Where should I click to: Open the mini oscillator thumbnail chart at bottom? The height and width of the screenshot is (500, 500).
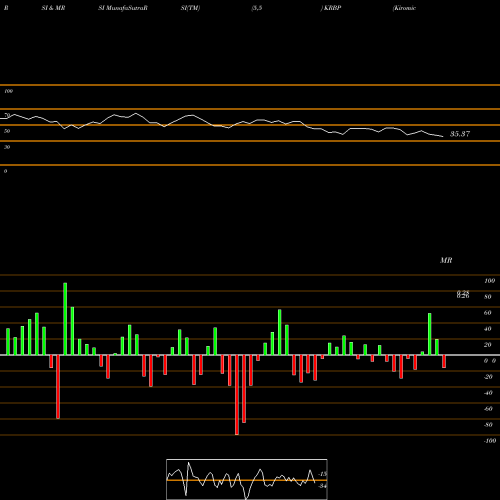[247, 479]
